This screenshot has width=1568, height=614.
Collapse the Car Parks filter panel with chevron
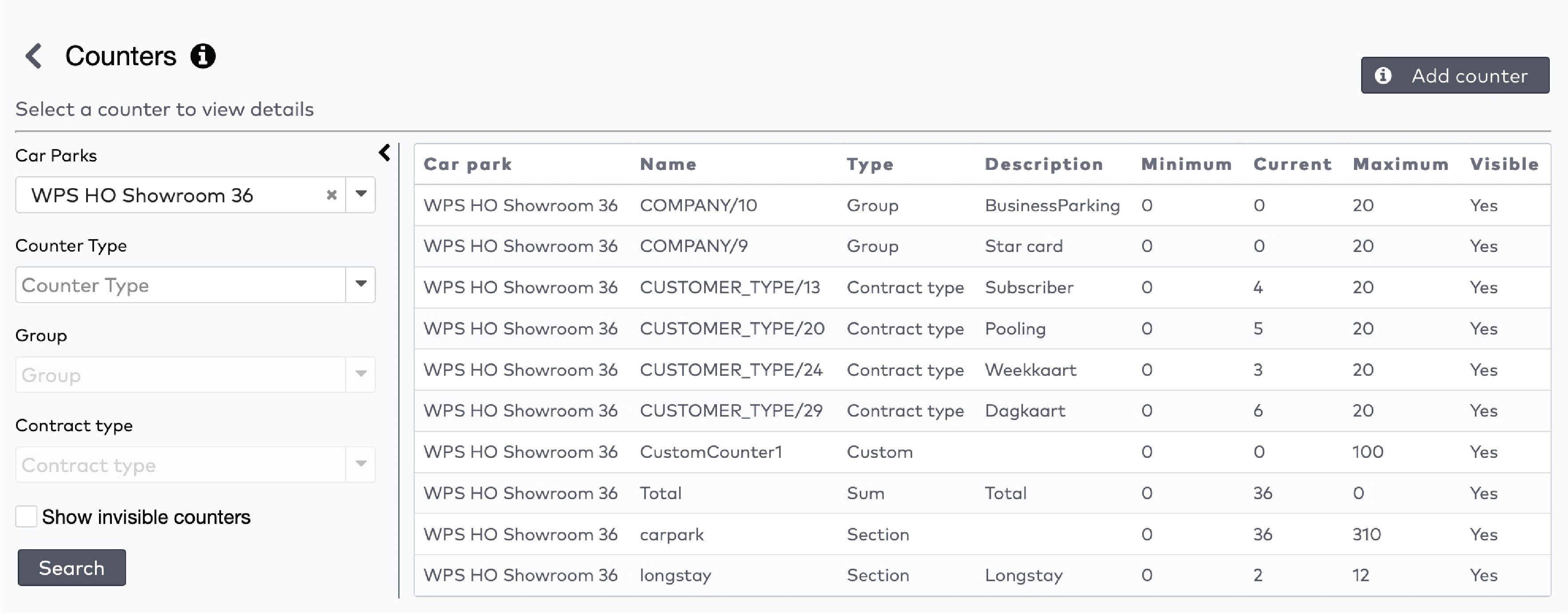click(x=384, y=152)
